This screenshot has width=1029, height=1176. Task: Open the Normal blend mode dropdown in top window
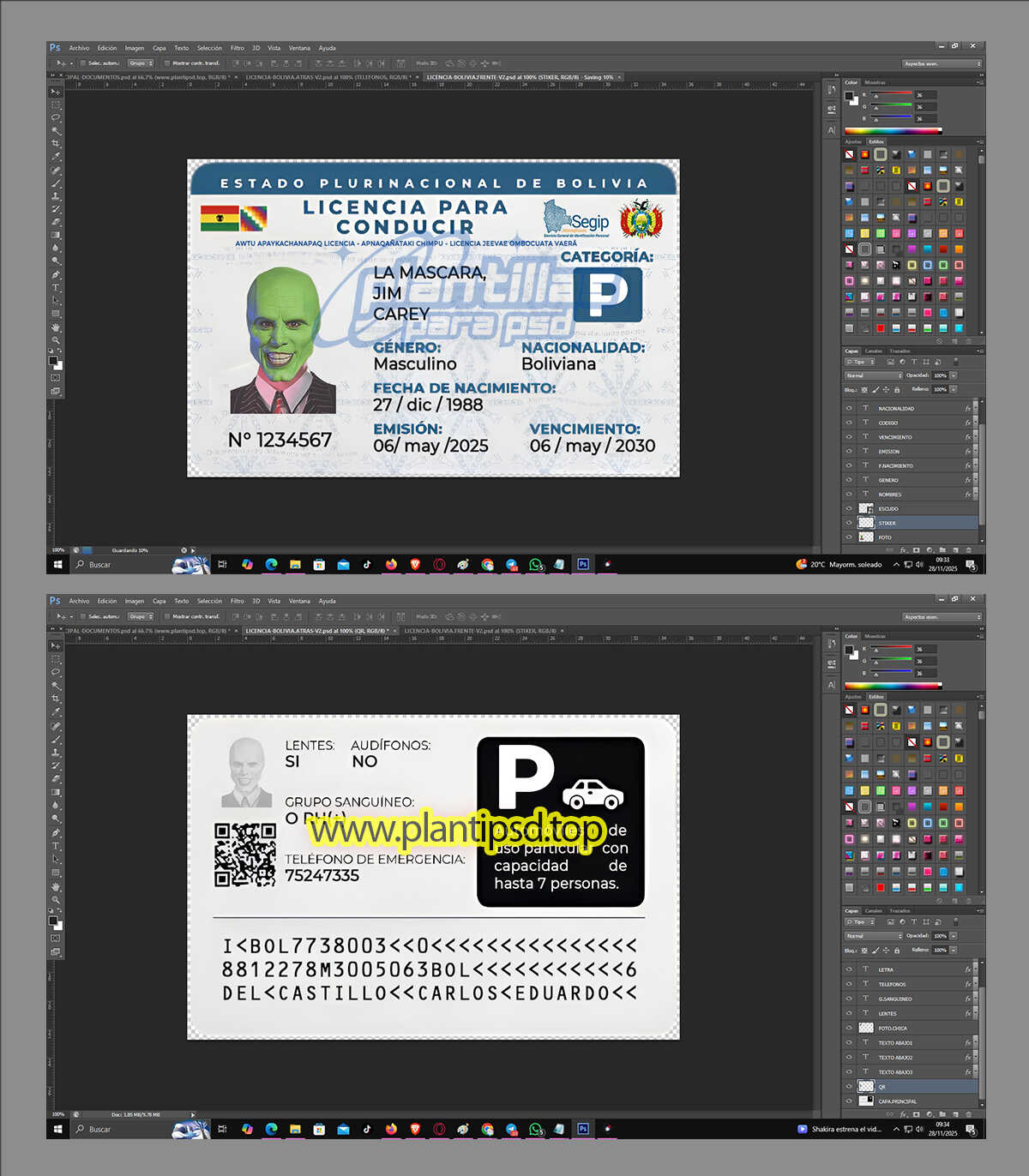coord(873,375)
